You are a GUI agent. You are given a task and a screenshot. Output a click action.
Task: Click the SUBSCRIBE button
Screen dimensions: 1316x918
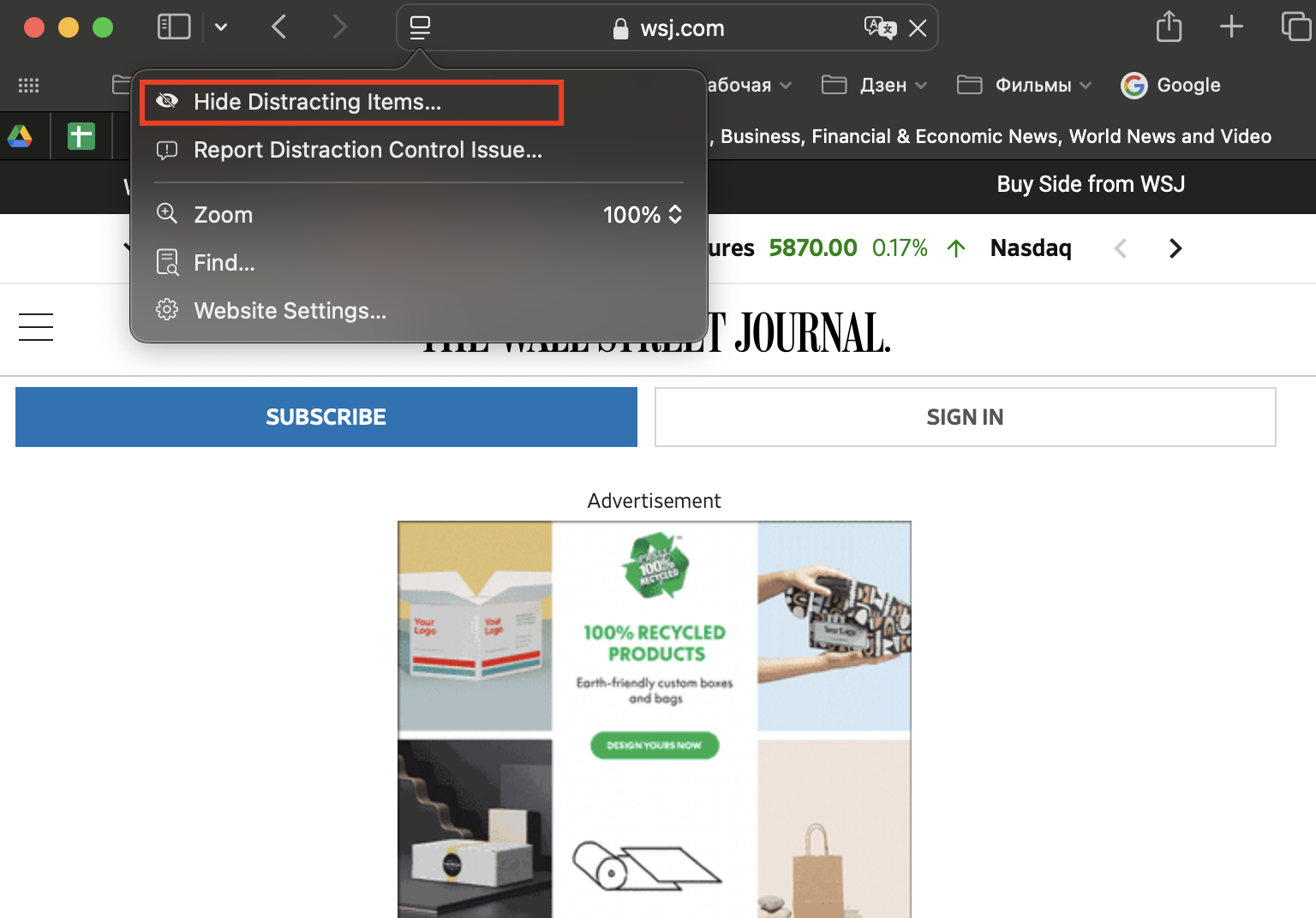(x=326, y=417)
